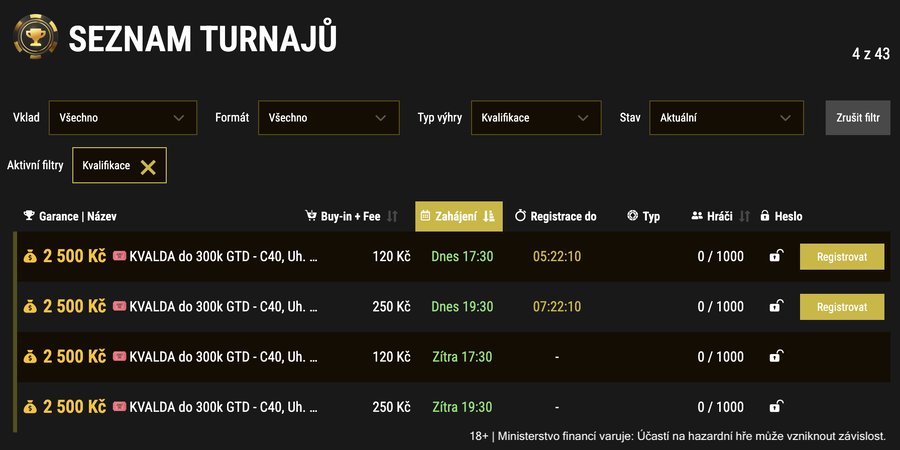Click the 2 500 Kč guarantee in Dnes 17:30 row
900x450 pixels.
[75, 257]
